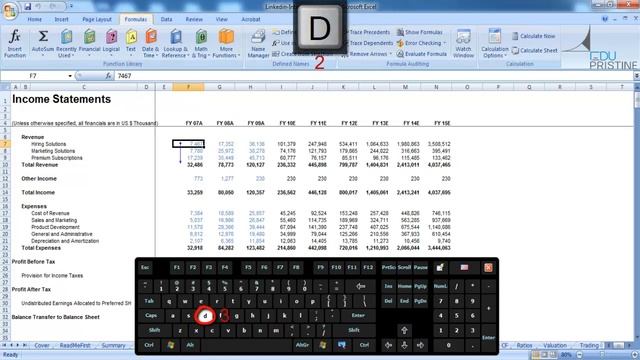Run Error Checking
The image size is (640, 360).
420,43
